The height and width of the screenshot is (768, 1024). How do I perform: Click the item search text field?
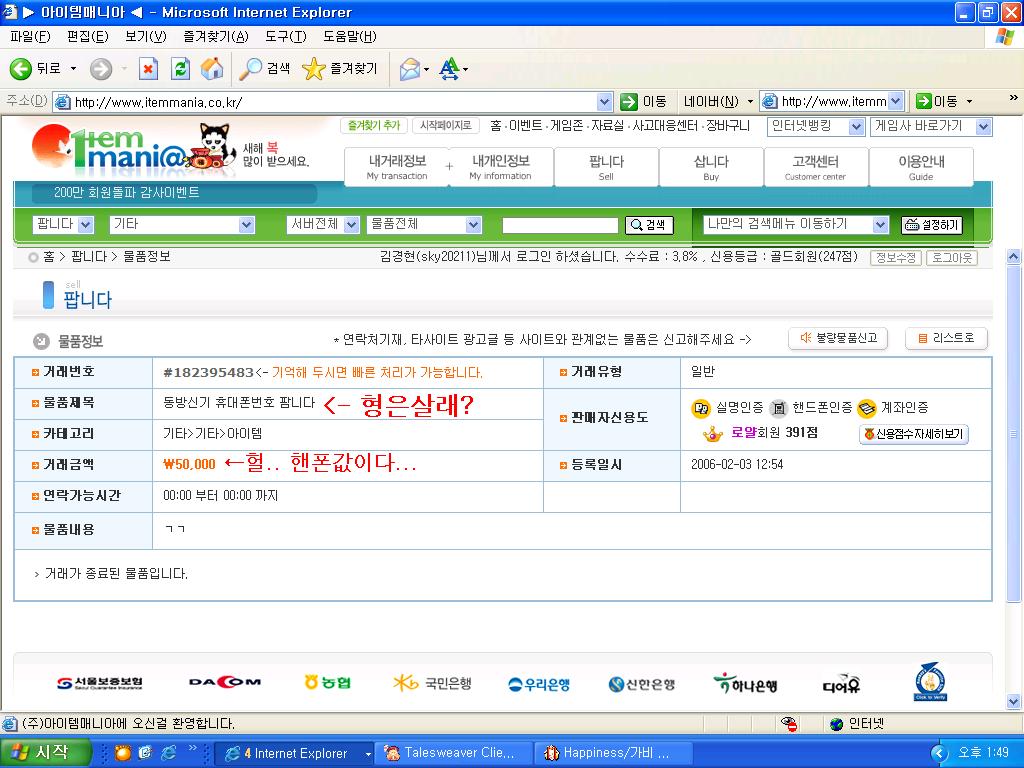[x=560, y=225]
